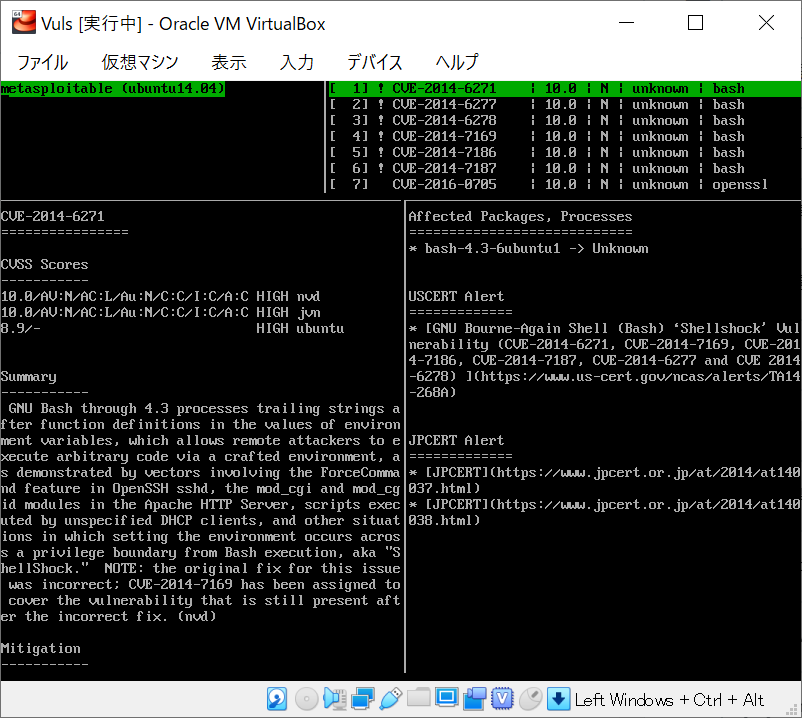Click the shared folders status icon

pyautogui.click(x=418, y=698)
